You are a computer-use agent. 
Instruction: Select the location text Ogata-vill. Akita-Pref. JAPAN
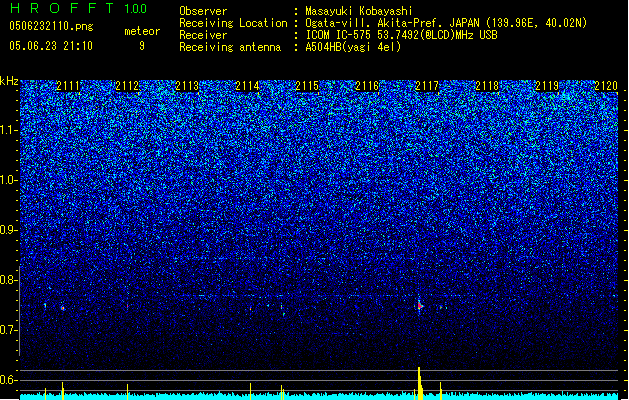click(392, 23)
